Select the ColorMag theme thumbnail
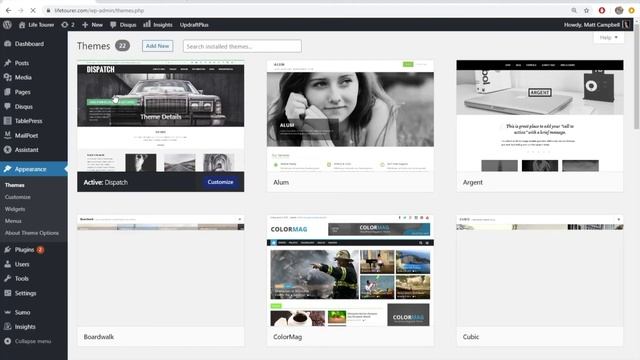The image size is (640, 360). click(x=350, y=271)
